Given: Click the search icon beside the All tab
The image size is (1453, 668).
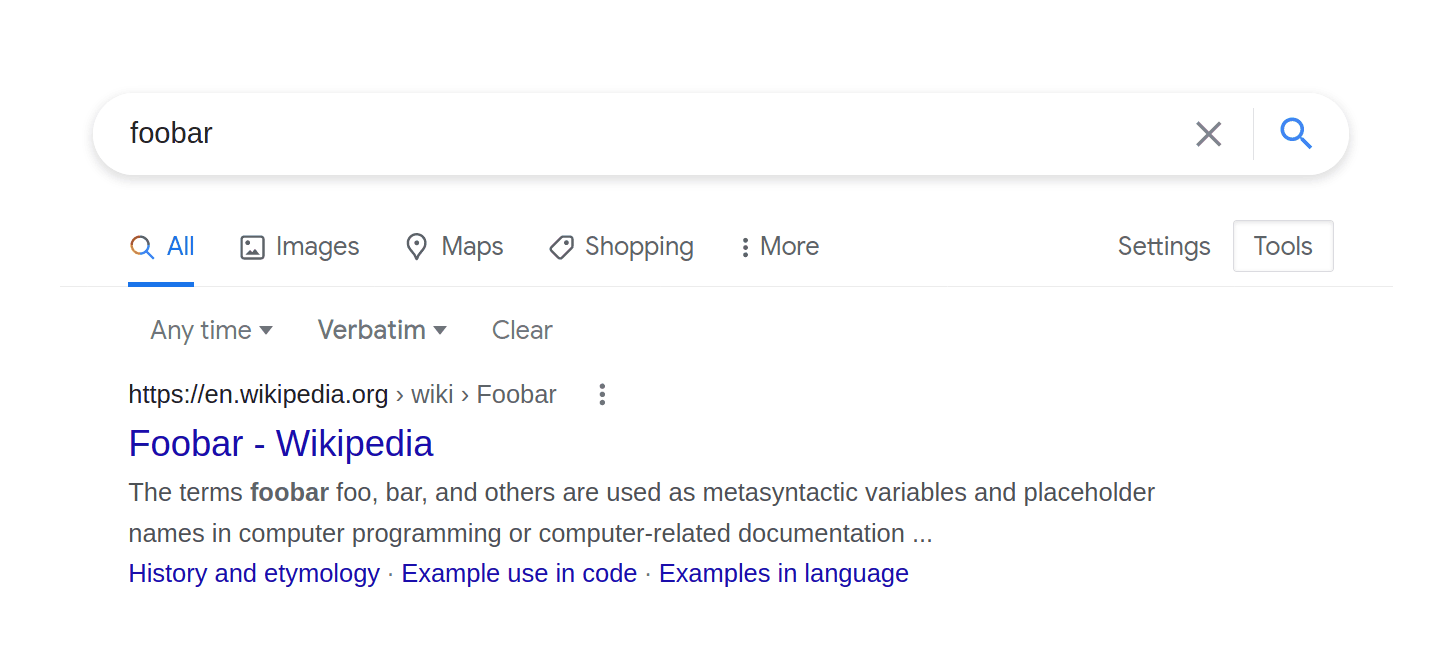Looking at the screenshot, I should click(x=141, y=246).
